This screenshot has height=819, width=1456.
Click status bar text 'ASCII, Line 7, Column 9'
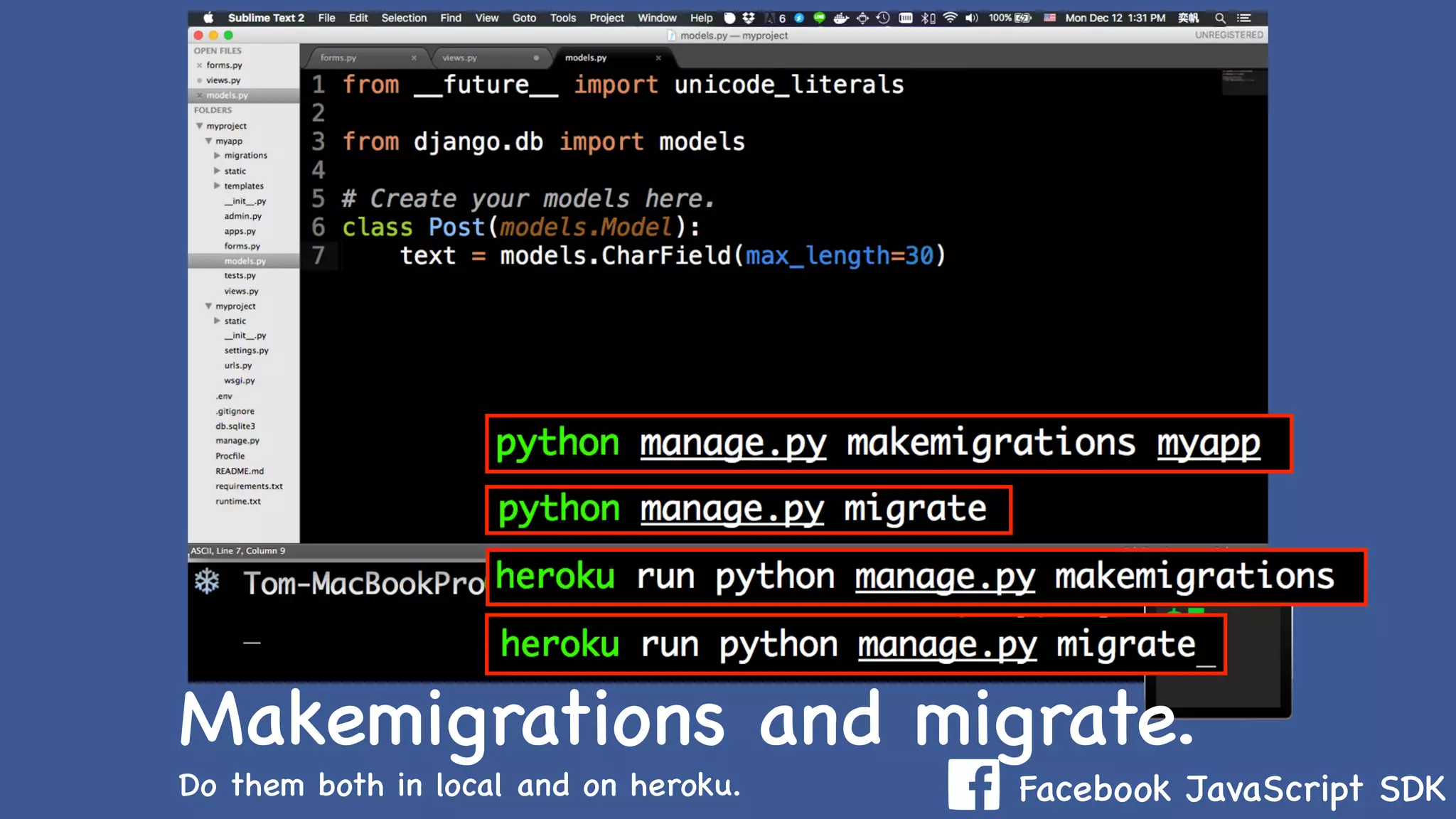(x=237, y=551)
